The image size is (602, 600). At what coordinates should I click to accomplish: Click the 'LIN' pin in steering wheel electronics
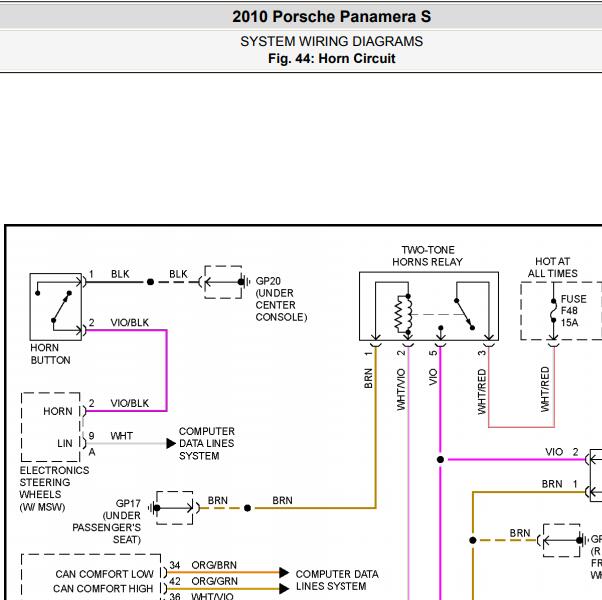coord(64,443)
